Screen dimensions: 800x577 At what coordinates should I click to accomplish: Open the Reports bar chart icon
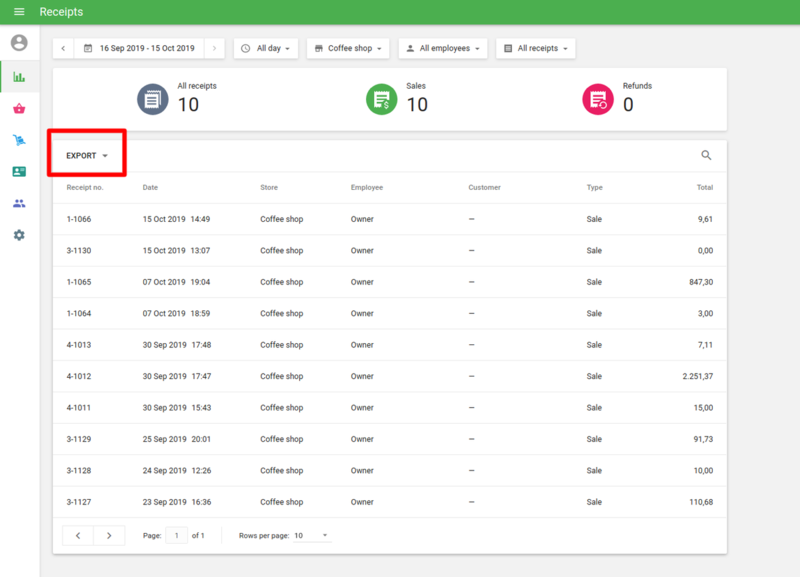(x=19, y=76)
